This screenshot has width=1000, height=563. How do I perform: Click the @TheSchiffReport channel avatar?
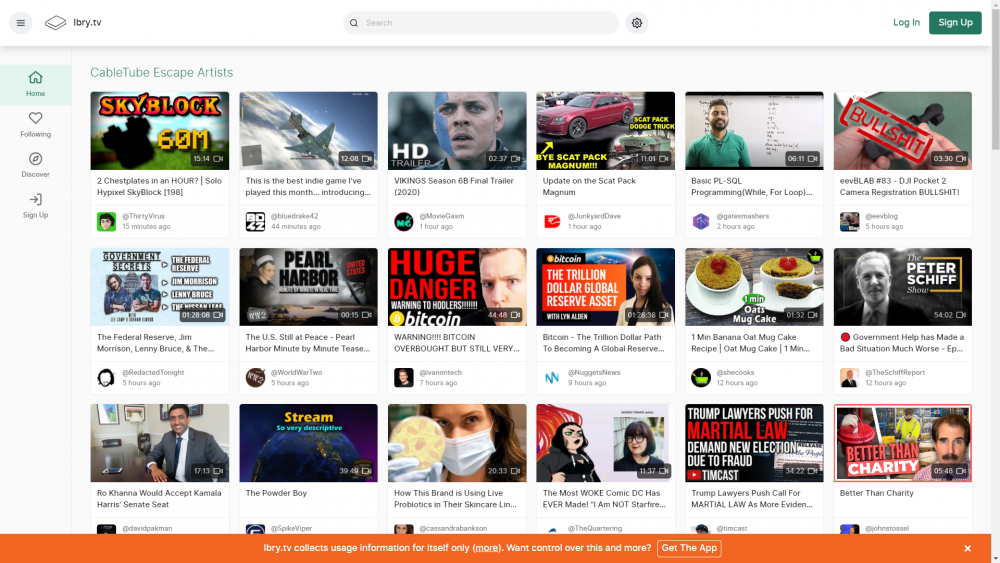pyautogui.click(x=849, y=377)
